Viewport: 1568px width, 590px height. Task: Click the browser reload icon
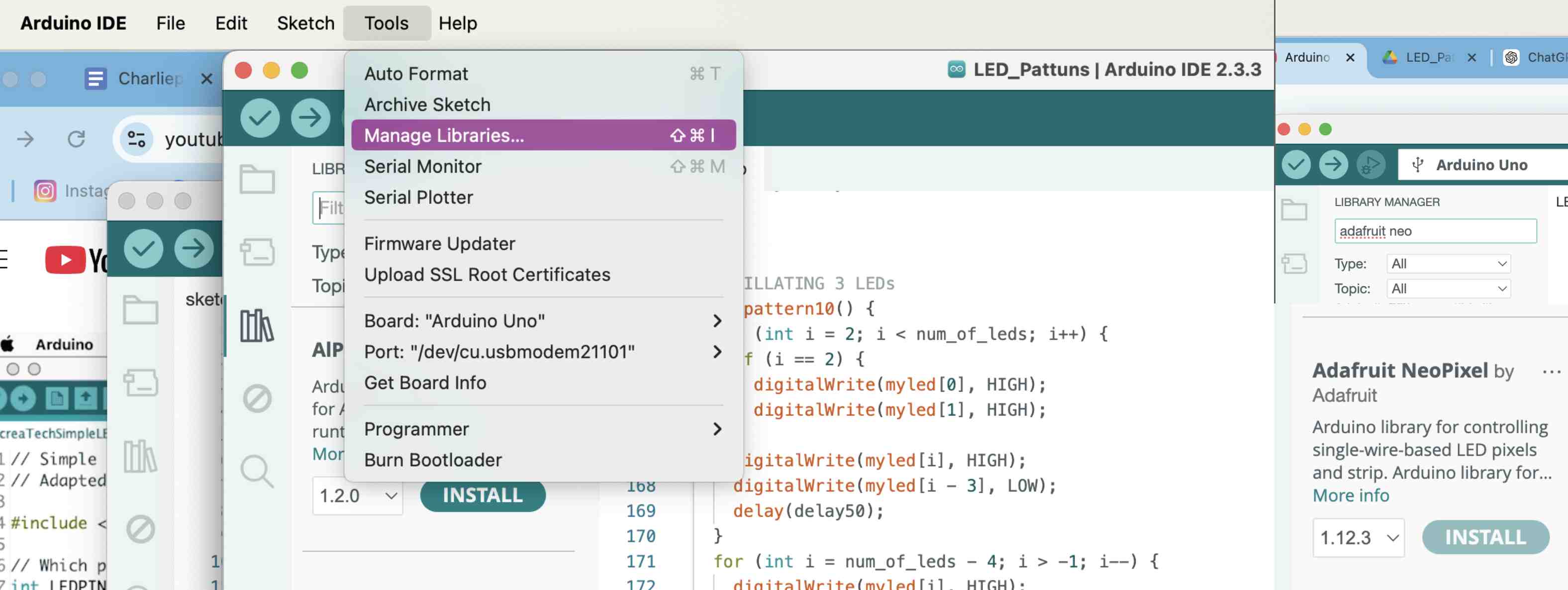pyautogui.click(x=76, y=139)
